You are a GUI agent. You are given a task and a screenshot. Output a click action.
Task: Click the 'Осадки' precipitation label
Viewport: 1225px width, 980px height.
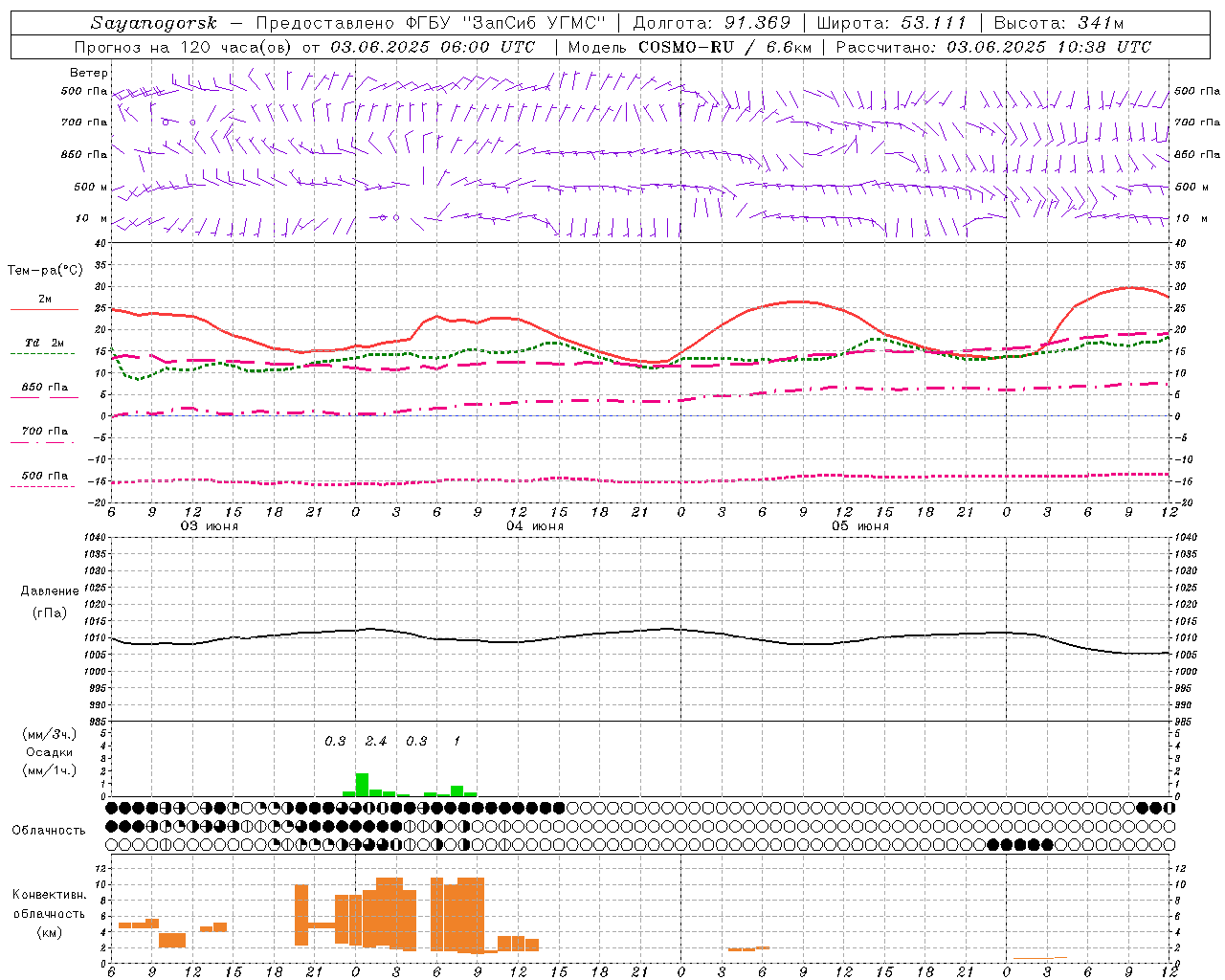coord(48,752)
